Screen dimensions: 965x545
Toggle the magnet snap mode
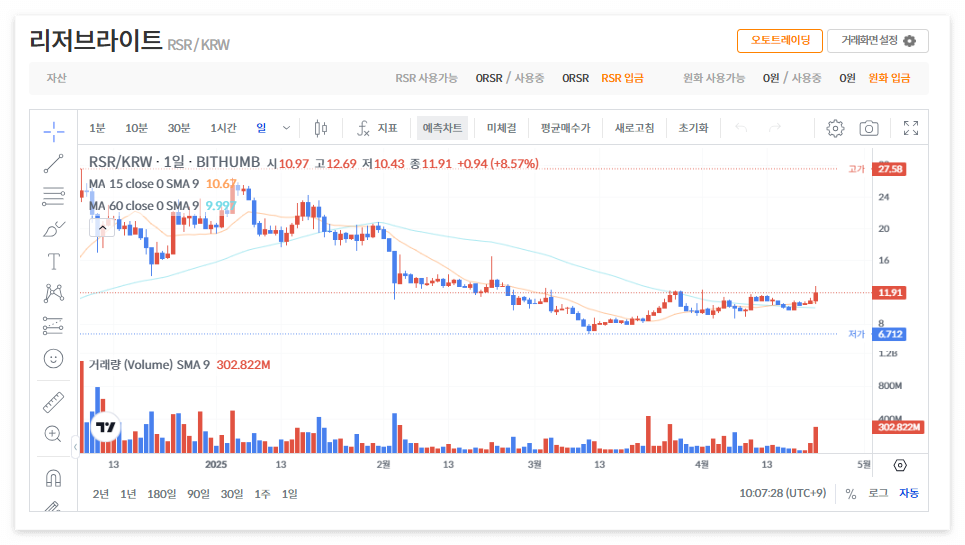pos(54,478)
